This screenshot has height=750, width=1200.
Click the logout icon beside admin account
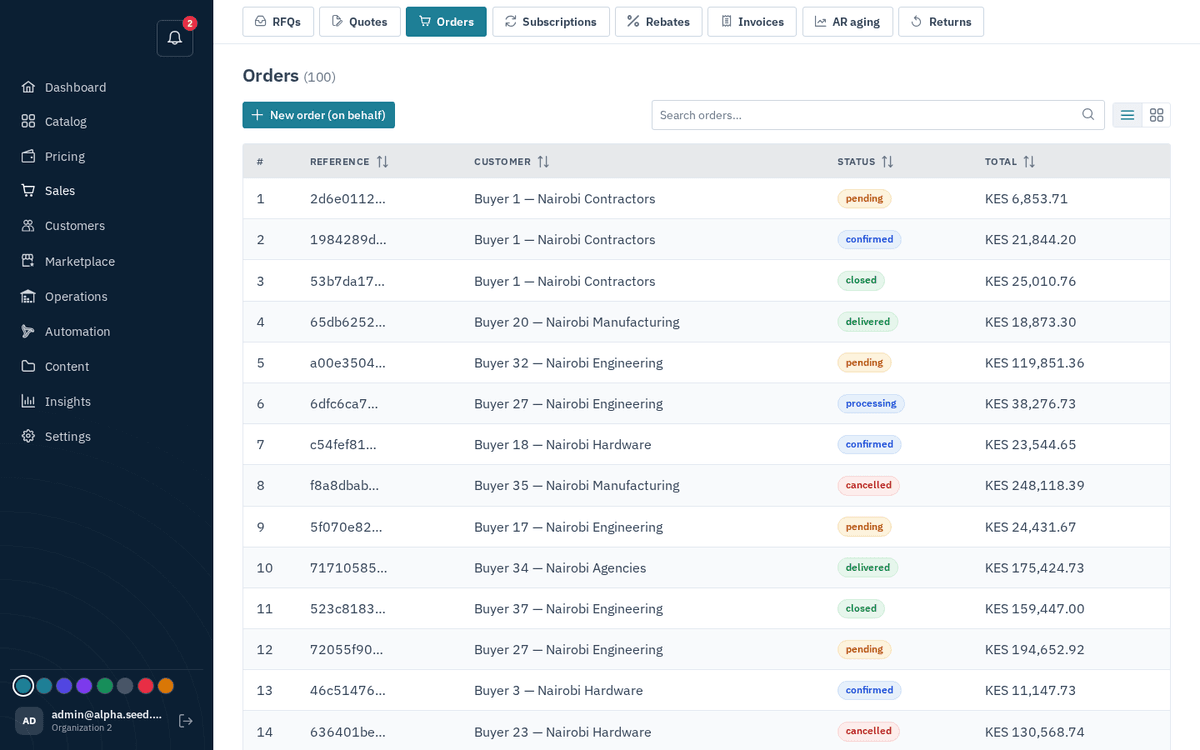click(x=185, y=720)
